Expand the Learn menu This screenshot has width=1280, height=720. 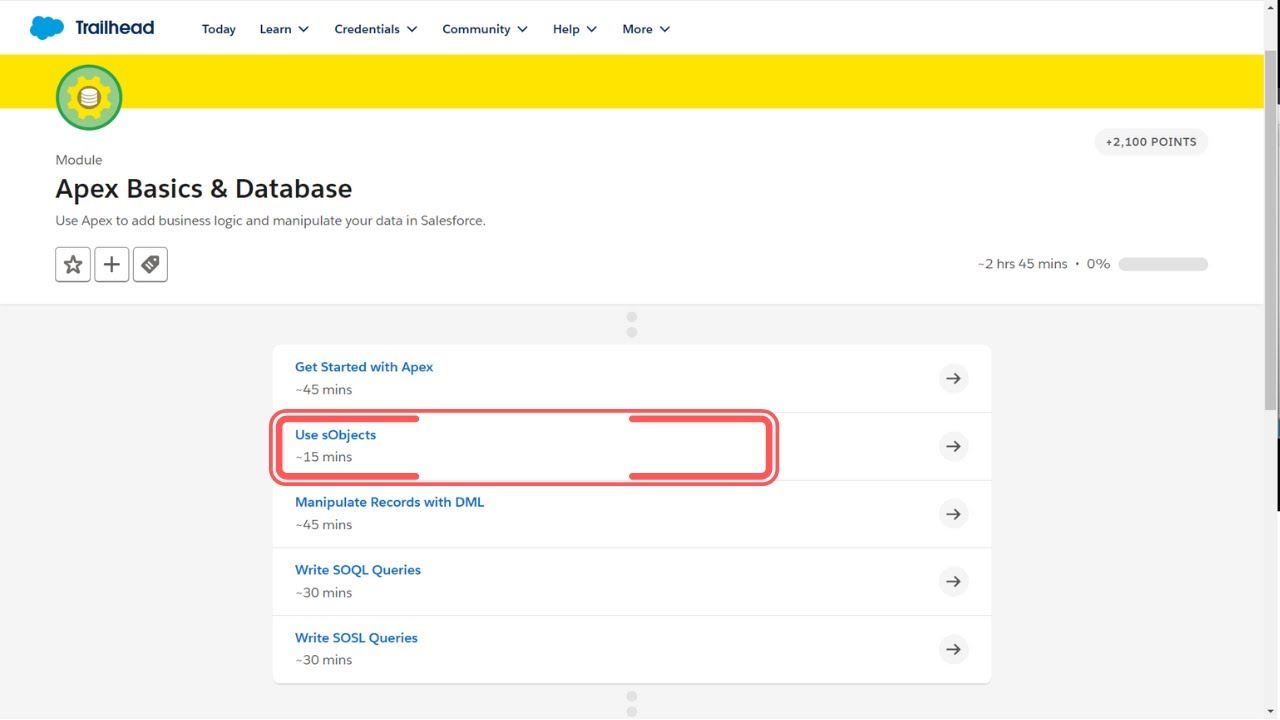284,29
